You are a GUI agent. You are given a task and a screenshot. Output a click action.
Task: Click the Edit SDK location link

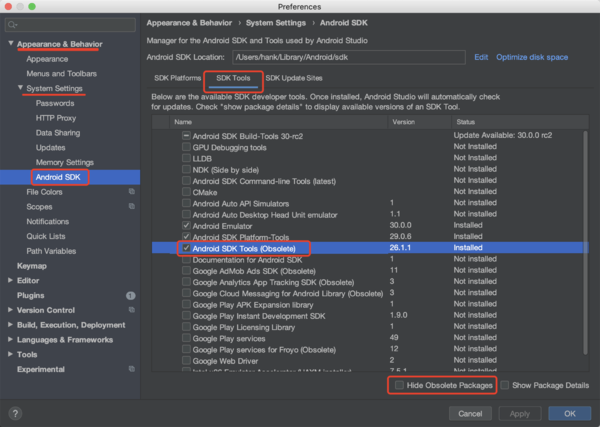(481, 57)
